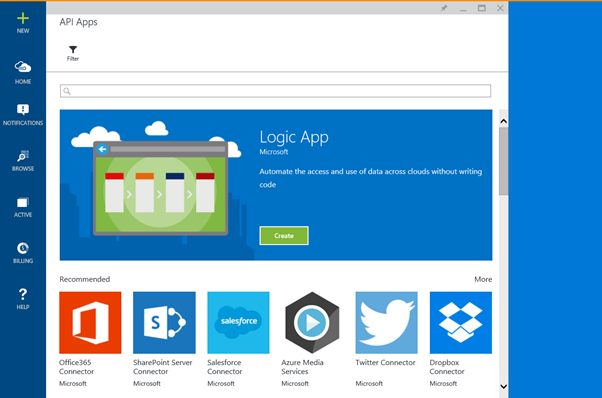Click the 'SharePoint Server Connector' label text
The width and height of the screenshot is (602, 398).
tap(163, 367)
